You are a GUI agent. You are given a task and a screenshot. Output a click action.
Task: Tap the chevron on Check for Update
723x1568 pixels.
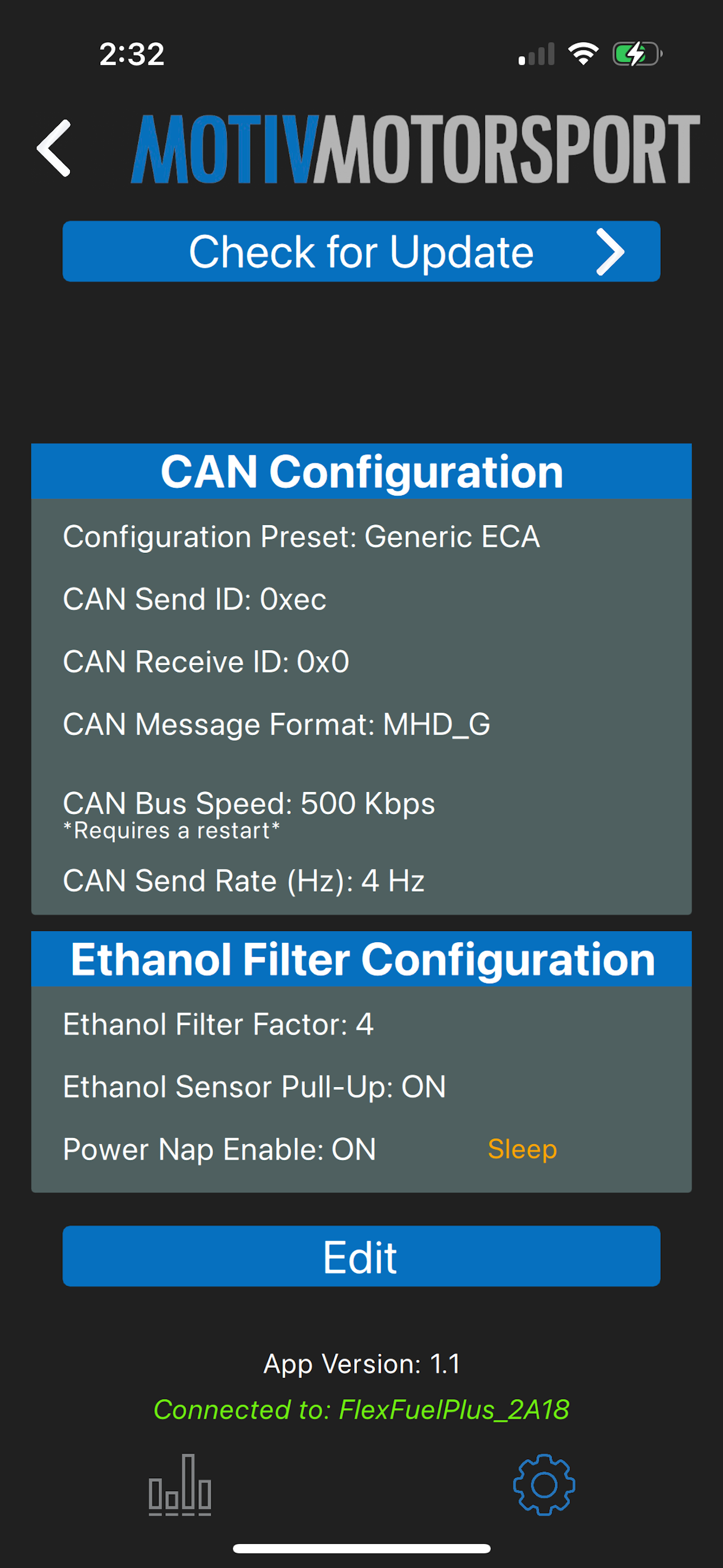click(x=610, y=251)
